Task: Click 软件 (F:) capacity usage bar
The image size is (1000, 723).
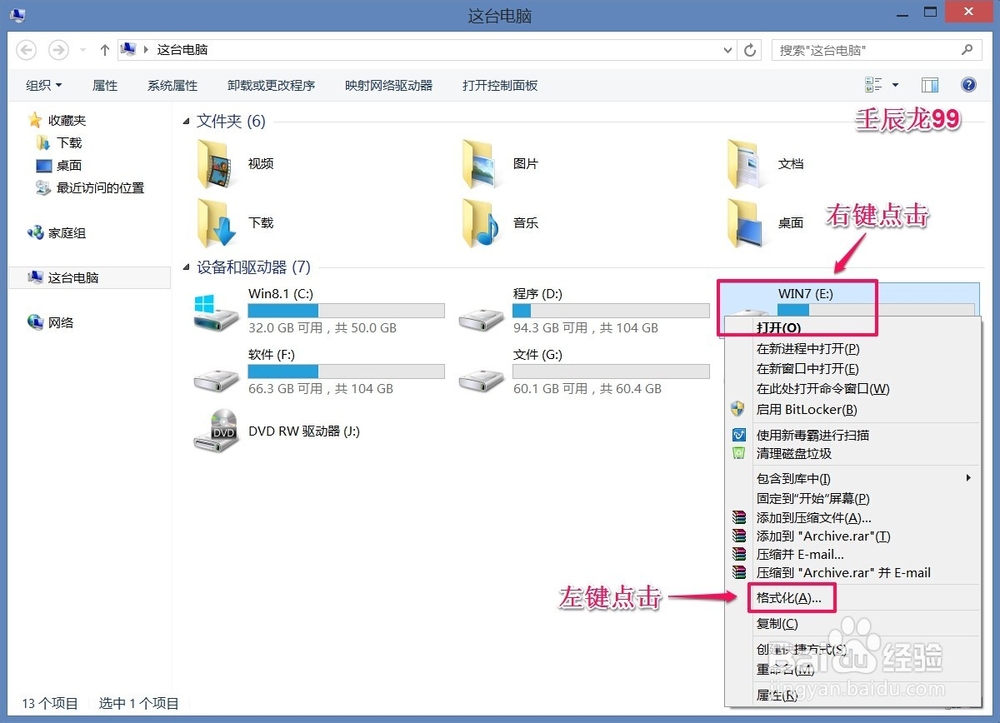Action: pyautogui.click(x=346, y=371)
